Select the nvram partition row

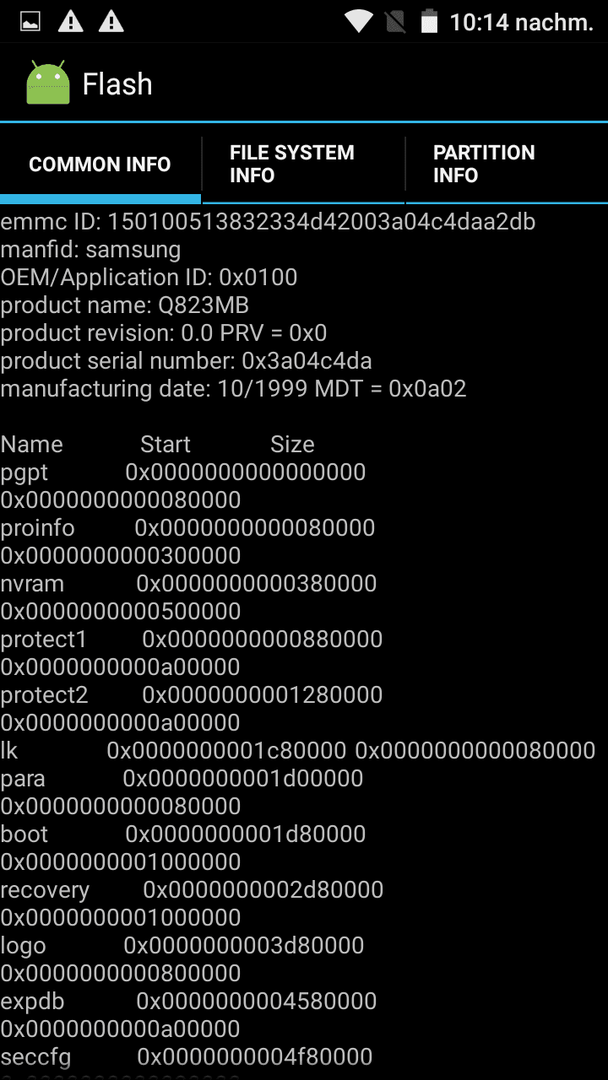(189, 597)
